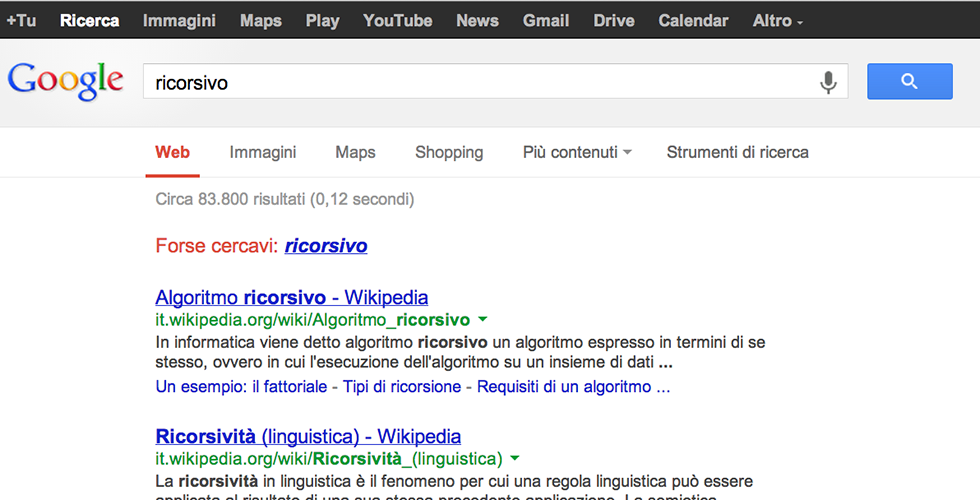Select the Shopping search tab
The image size is (980, 500).
[449, 152]
